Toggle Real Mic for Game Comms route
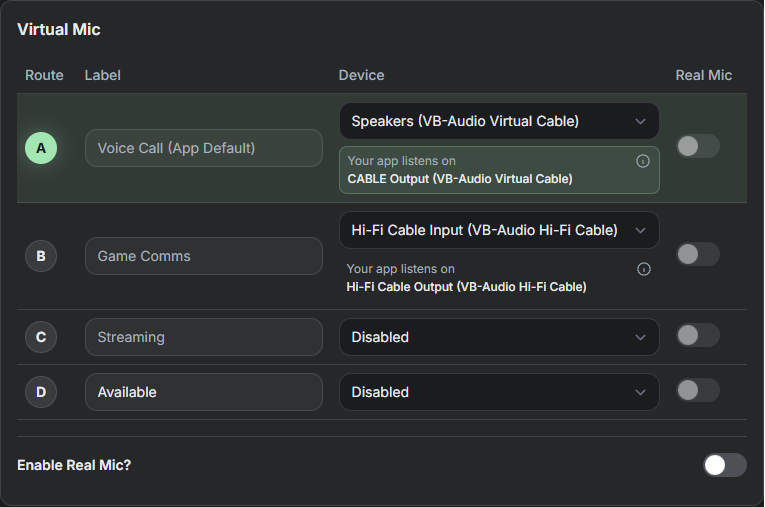 tap(698, 254)
